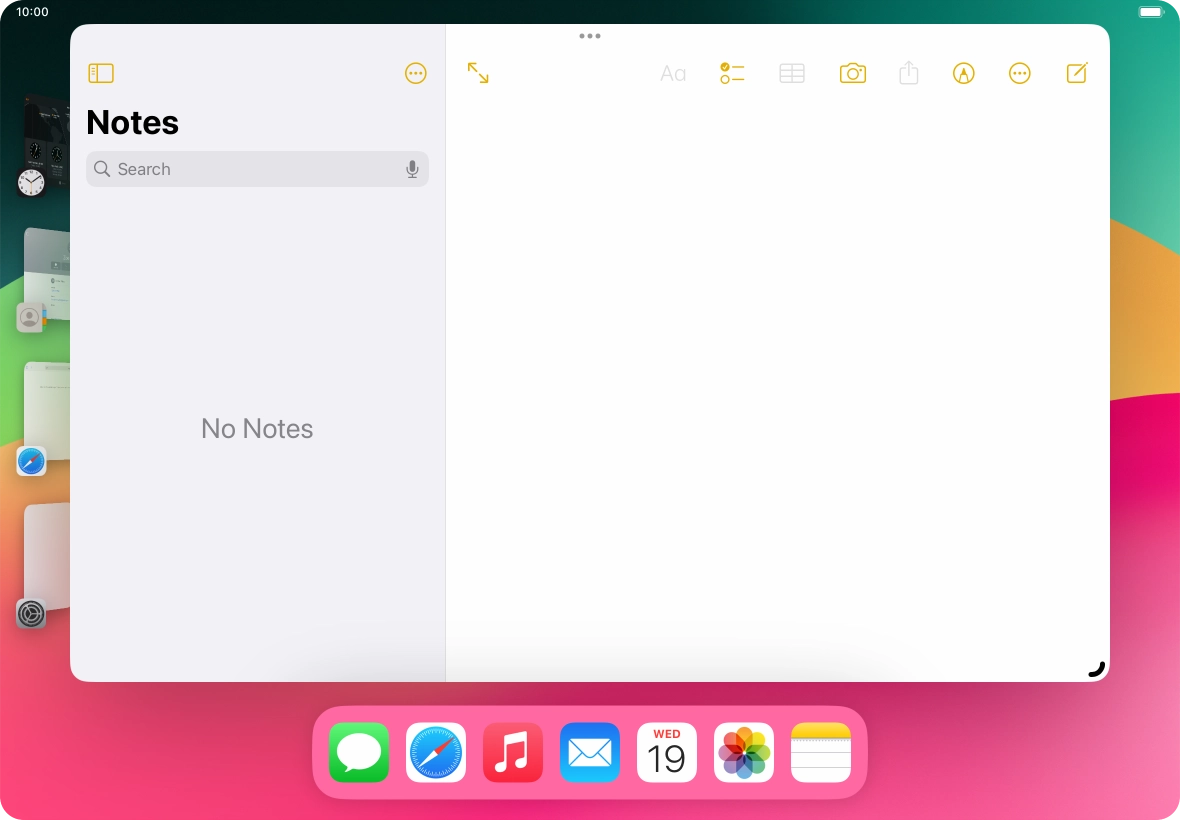1180x820 pixels.
Task: Insert a checklist into the note
Action: [731, 72]
